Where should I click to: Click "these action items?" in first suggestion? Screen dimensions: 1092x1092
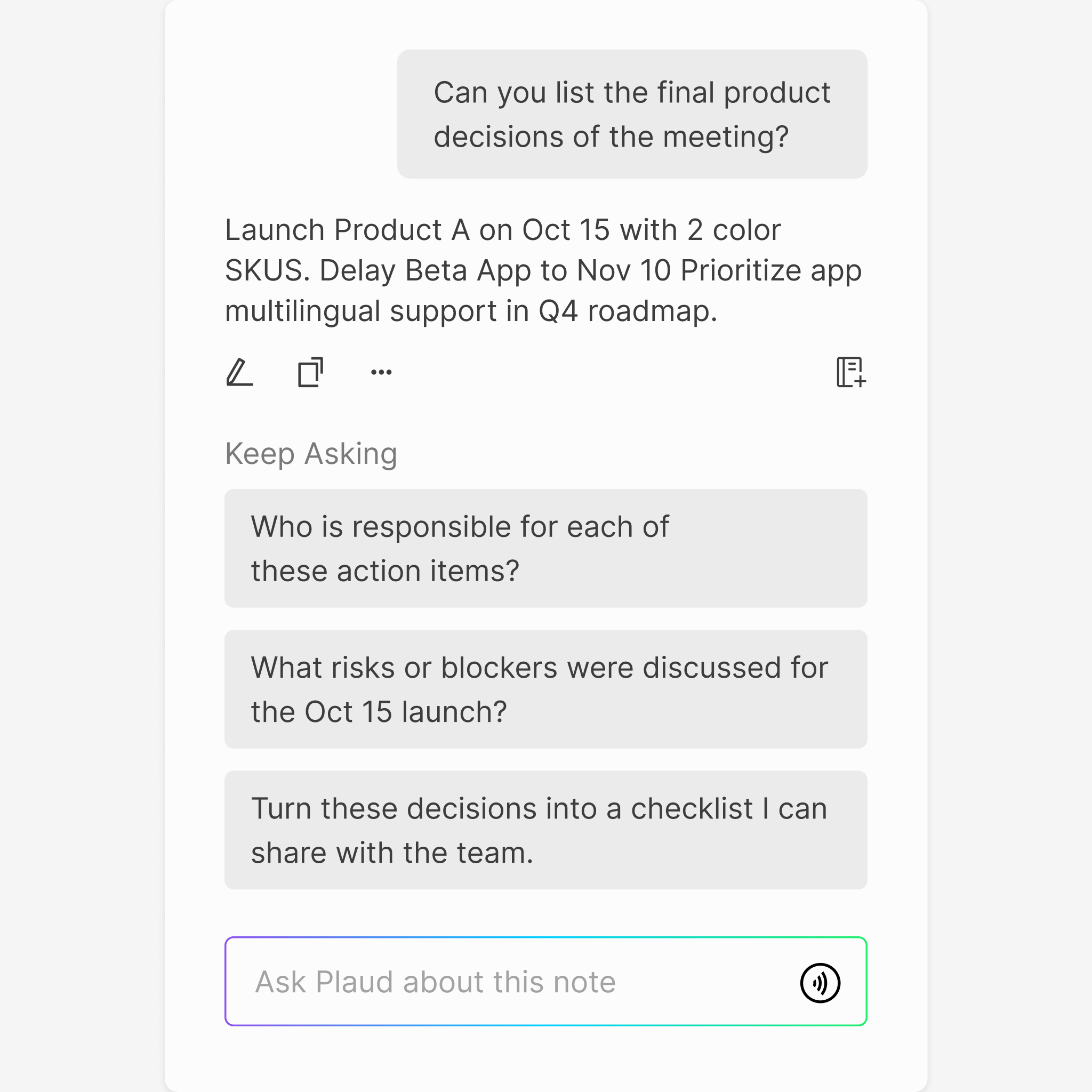[385, 571]
